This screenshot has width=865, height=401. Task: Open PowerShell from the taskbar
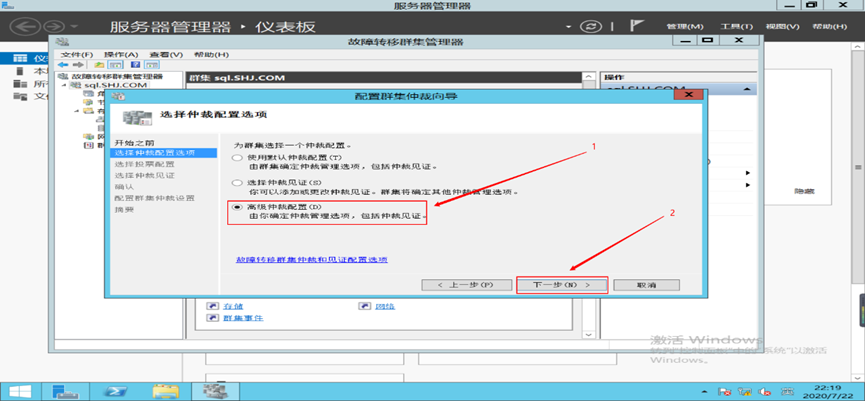click(x=117, y=391)
